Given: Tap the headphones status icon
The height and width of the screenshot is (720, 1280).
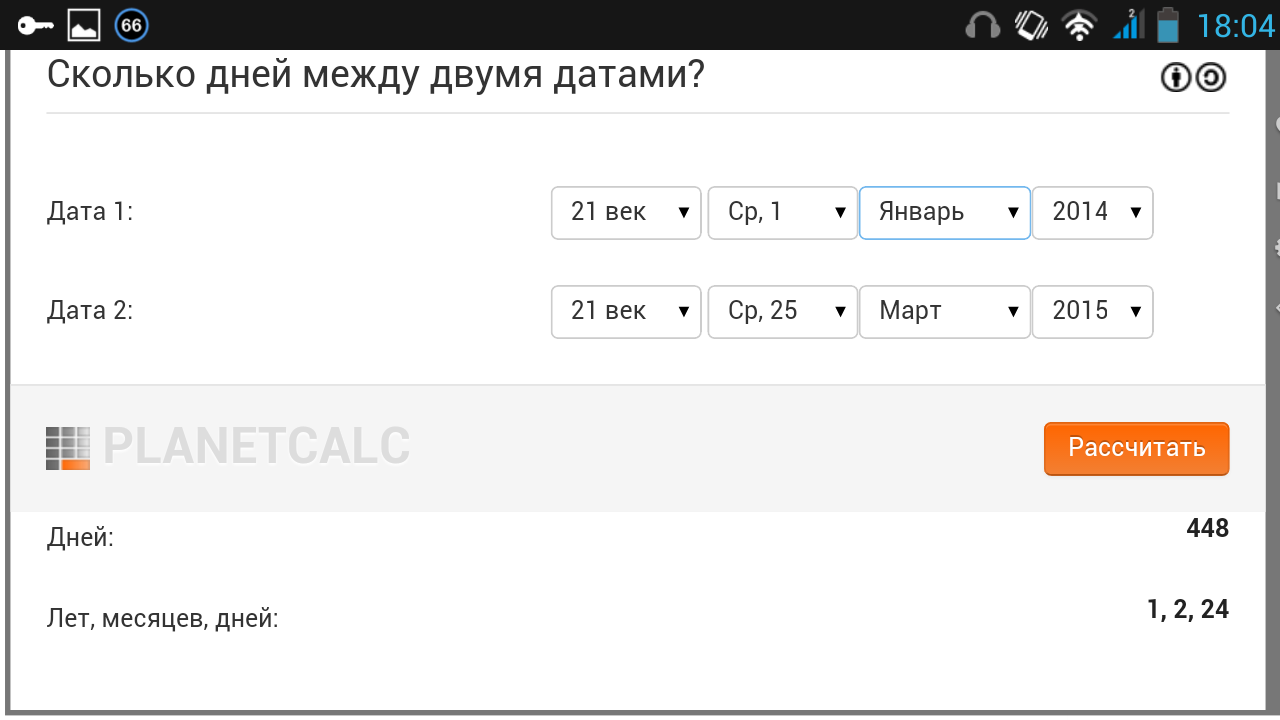Looking at the screenshot, I should coord(983,25).
